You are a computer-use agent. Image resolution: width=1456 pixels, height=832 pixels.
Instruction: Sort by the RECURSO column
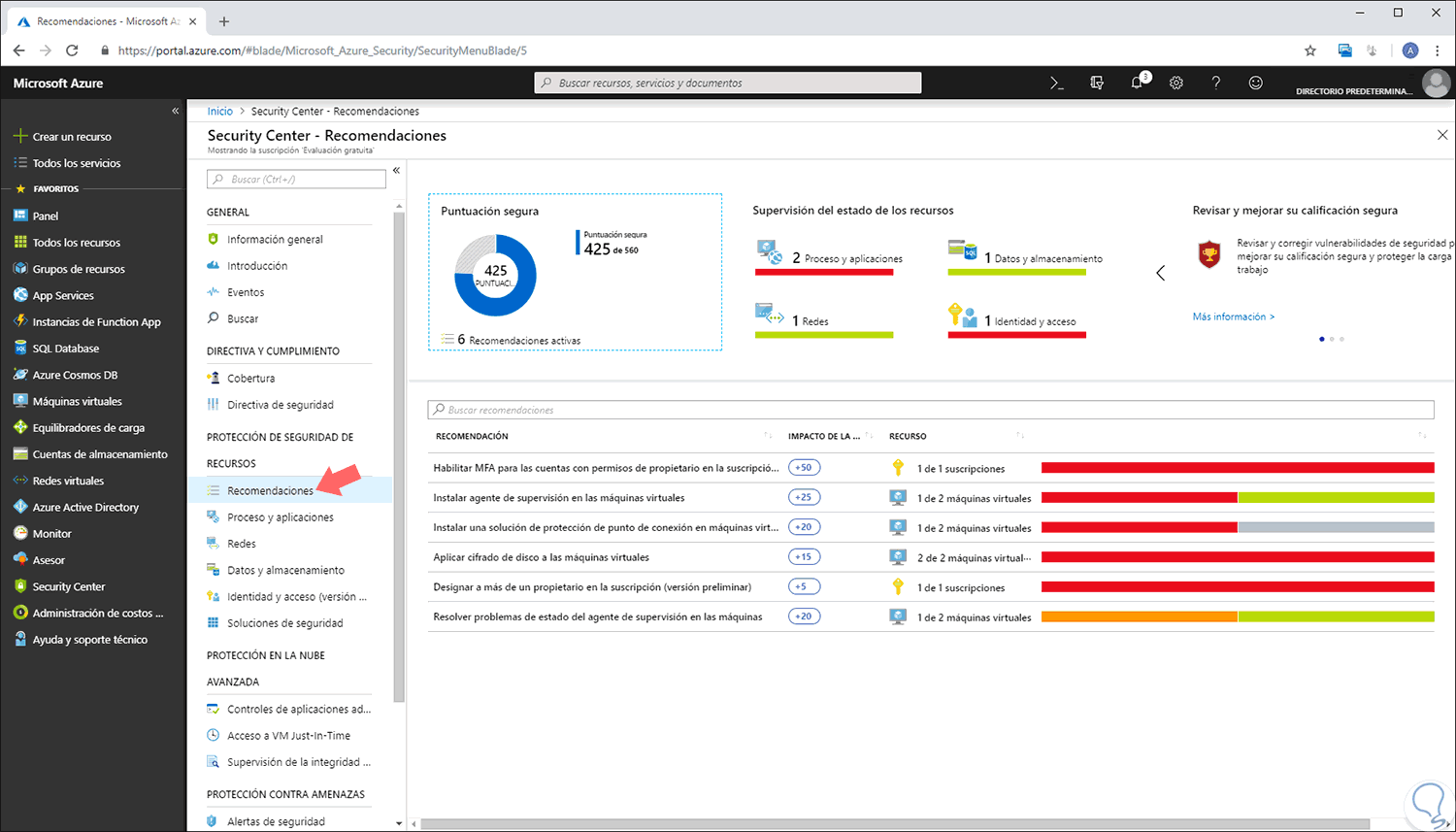pos(1020,436)
